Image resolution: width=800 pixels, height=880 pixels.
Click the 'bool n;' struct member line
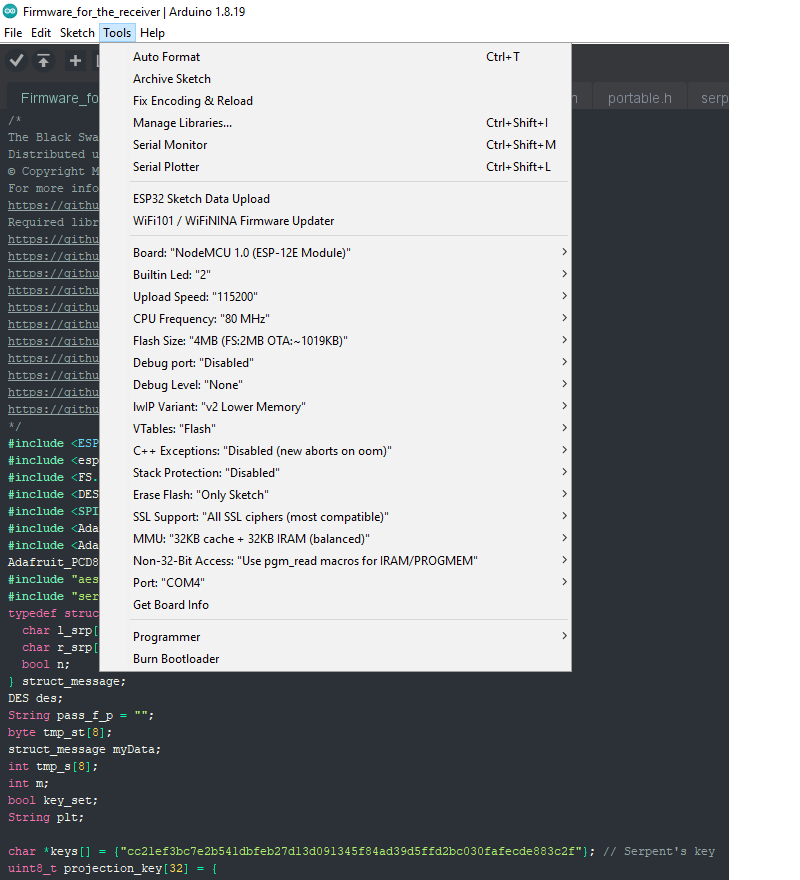coord(45,664)
